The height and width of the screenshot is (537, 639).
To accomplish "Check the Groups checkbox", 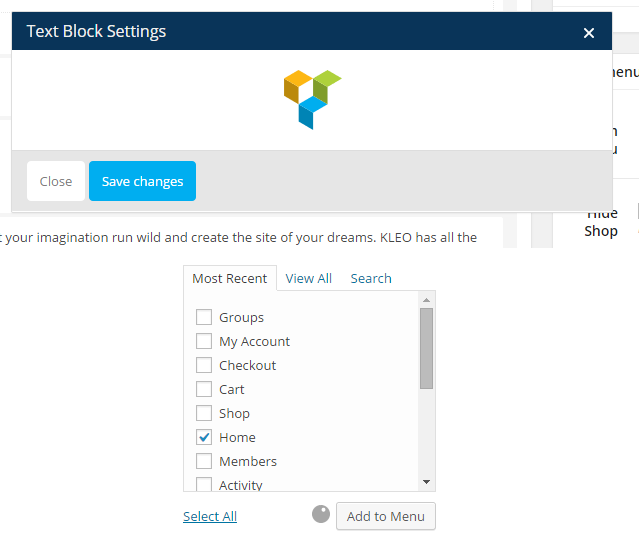I will pos(204,317).
